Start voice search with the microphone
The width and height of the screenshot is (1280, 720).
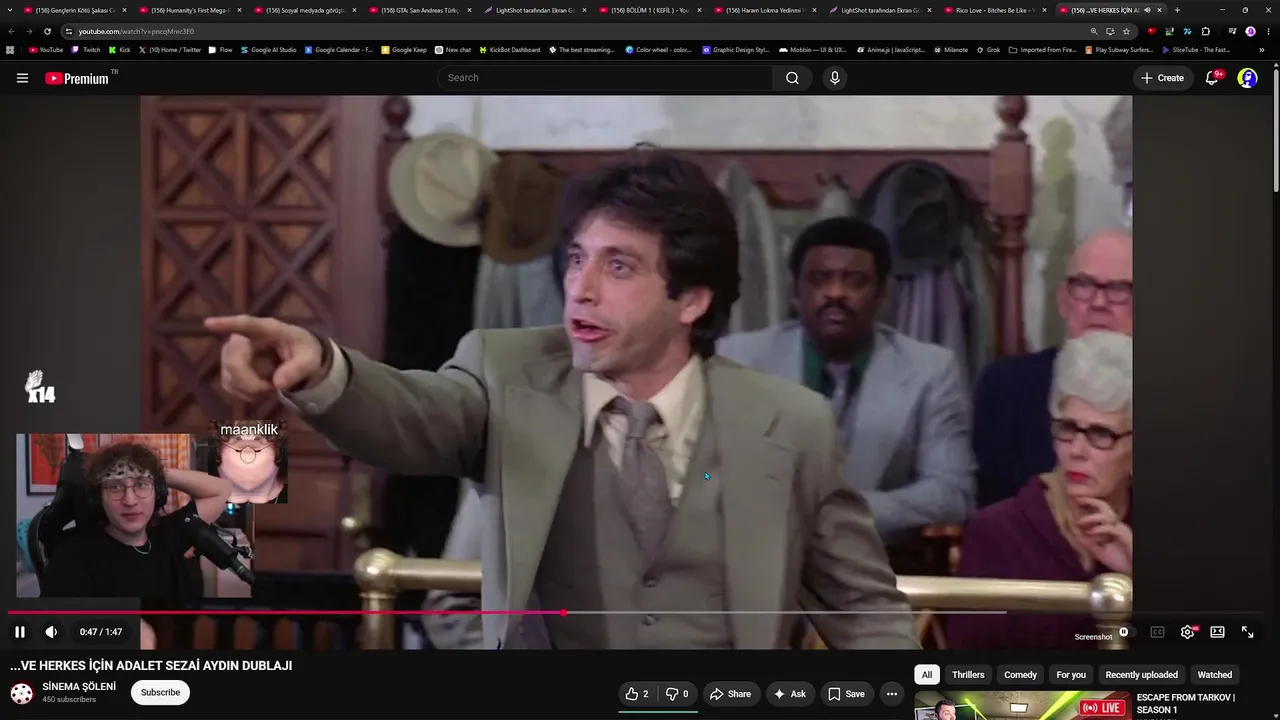835,78
